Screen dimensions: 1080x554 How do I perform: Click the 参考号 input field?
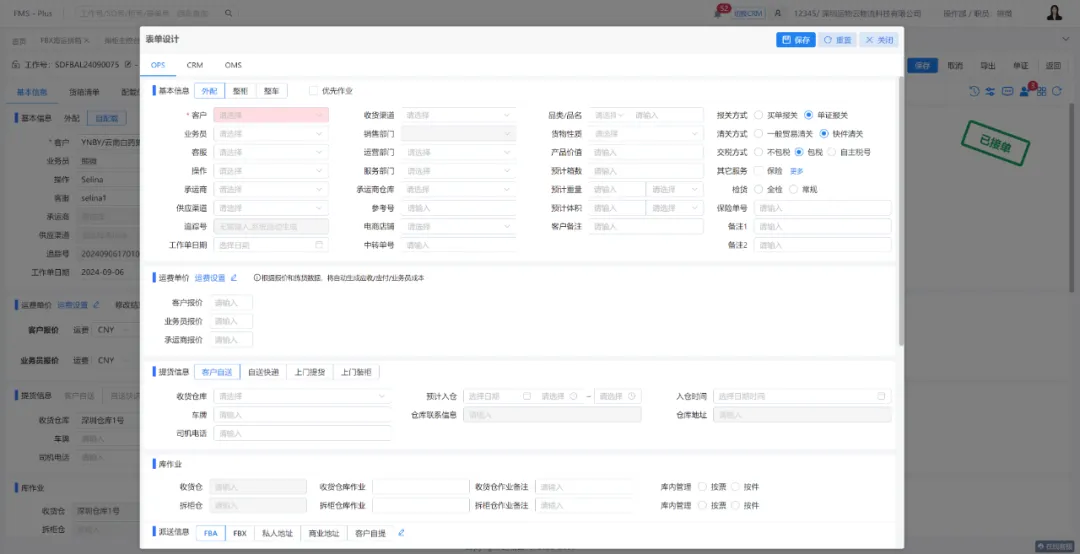tap(458, 208)
